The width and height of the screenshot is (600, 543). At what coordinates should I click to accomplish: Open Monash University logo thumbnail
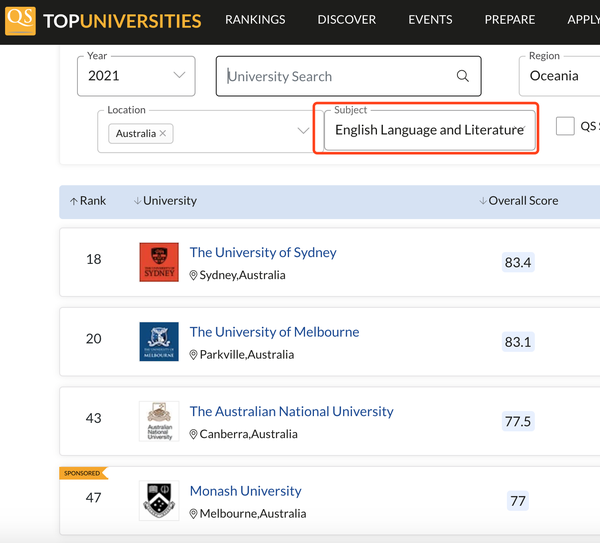(159, 500)
